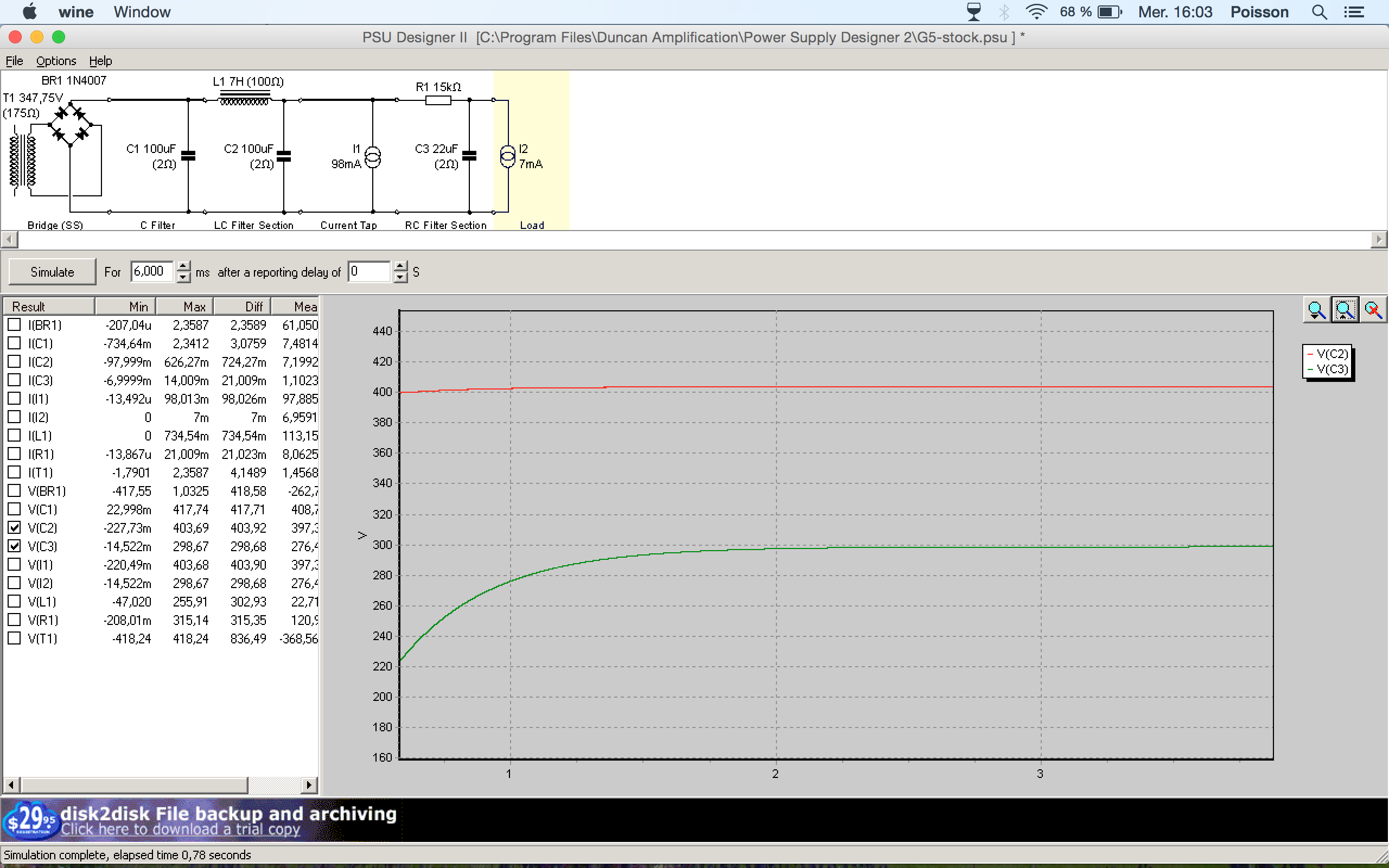The height and width of the screenshot is (868, 1389).
Task: Enable the I(L1) result checkbox
Action: 14,435
